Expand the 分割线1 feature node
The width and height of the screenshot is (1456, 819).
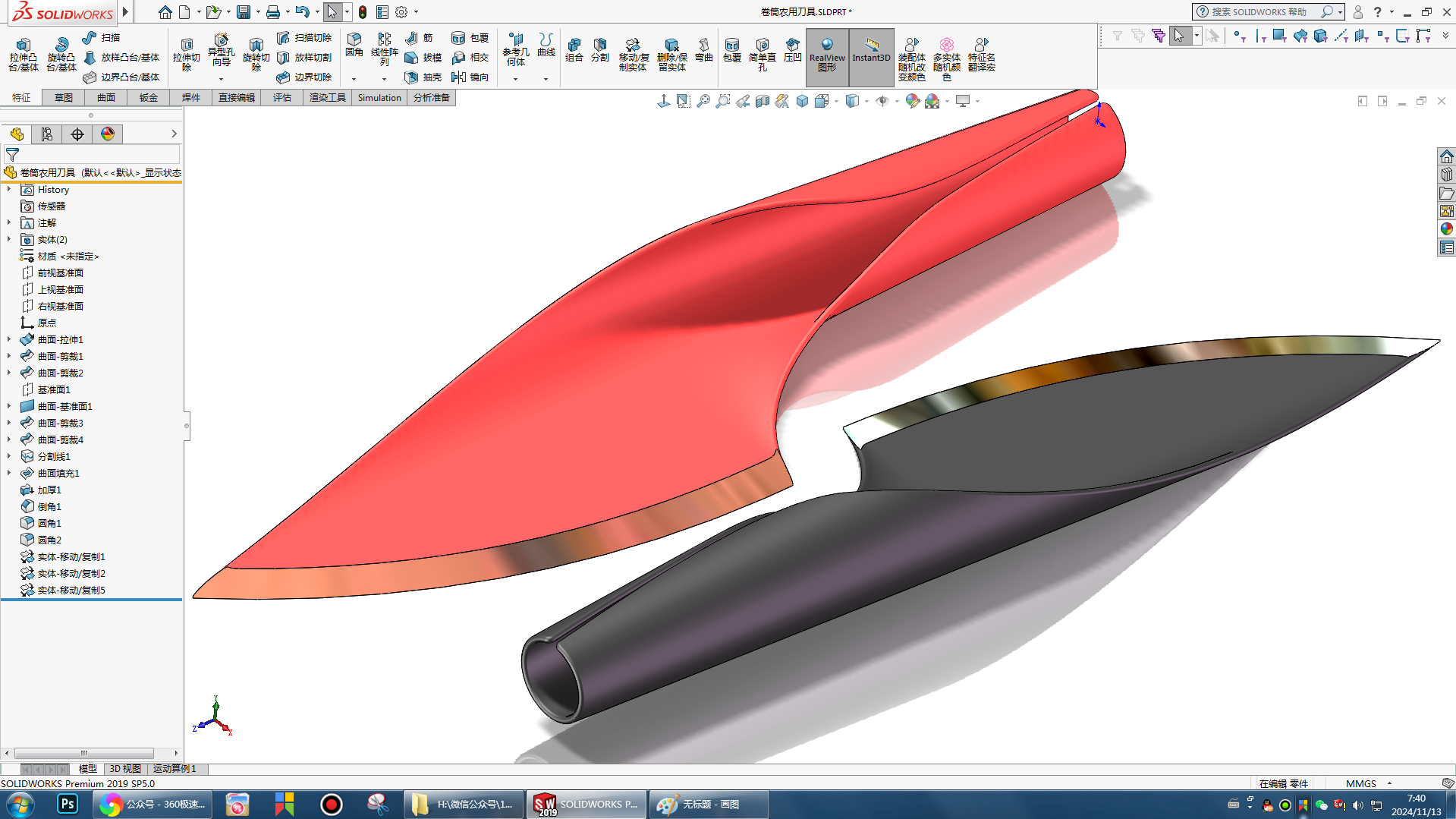[9, 457]
